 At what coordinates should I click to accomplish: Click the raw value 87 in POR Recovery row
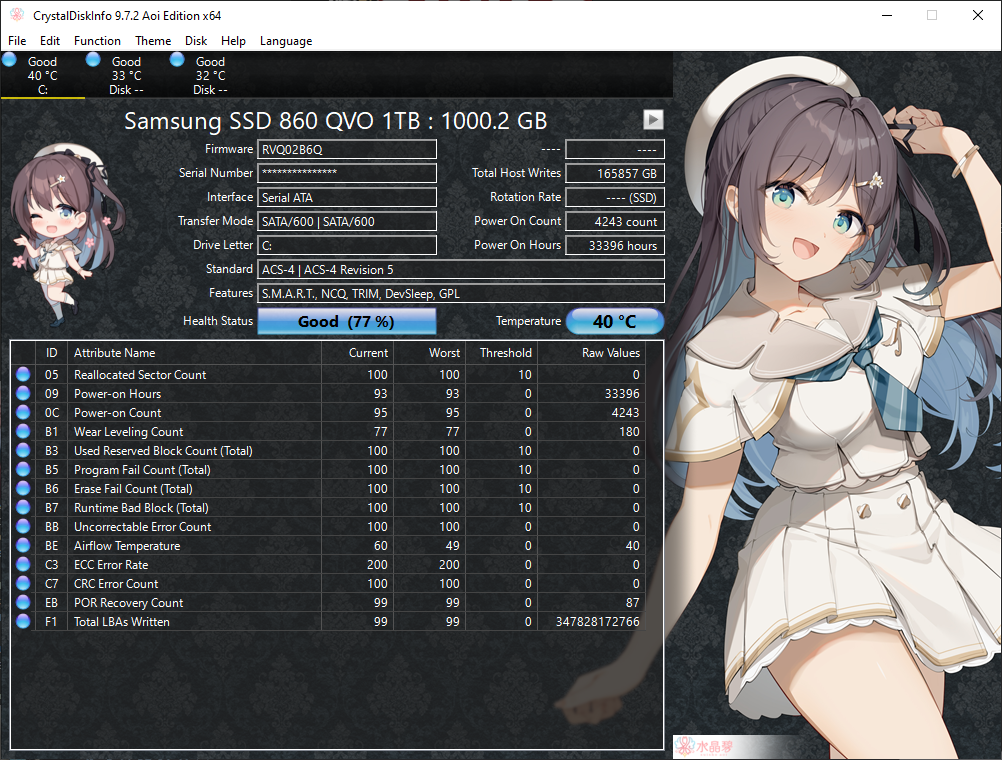coord(633,602)
